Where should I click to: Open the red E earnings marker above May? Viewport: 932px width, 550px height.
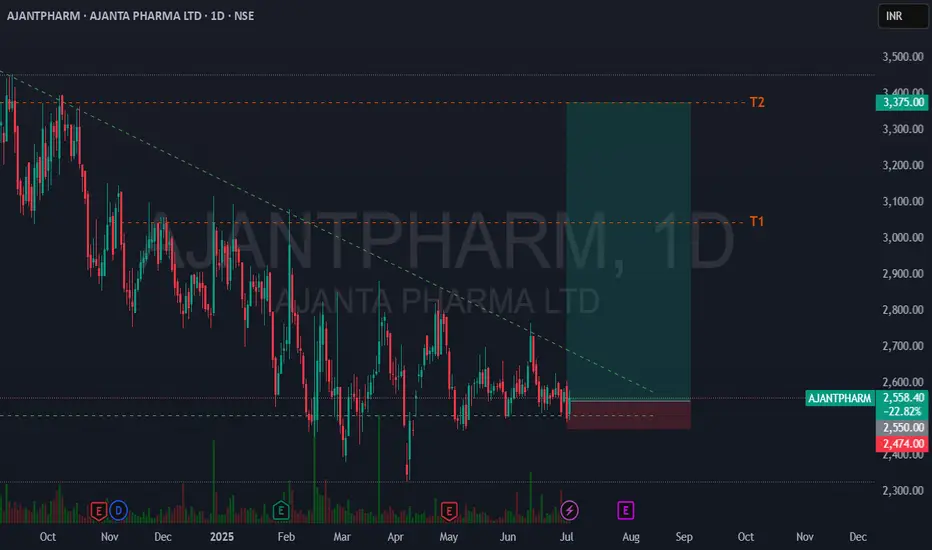click(x=449, y=510)
